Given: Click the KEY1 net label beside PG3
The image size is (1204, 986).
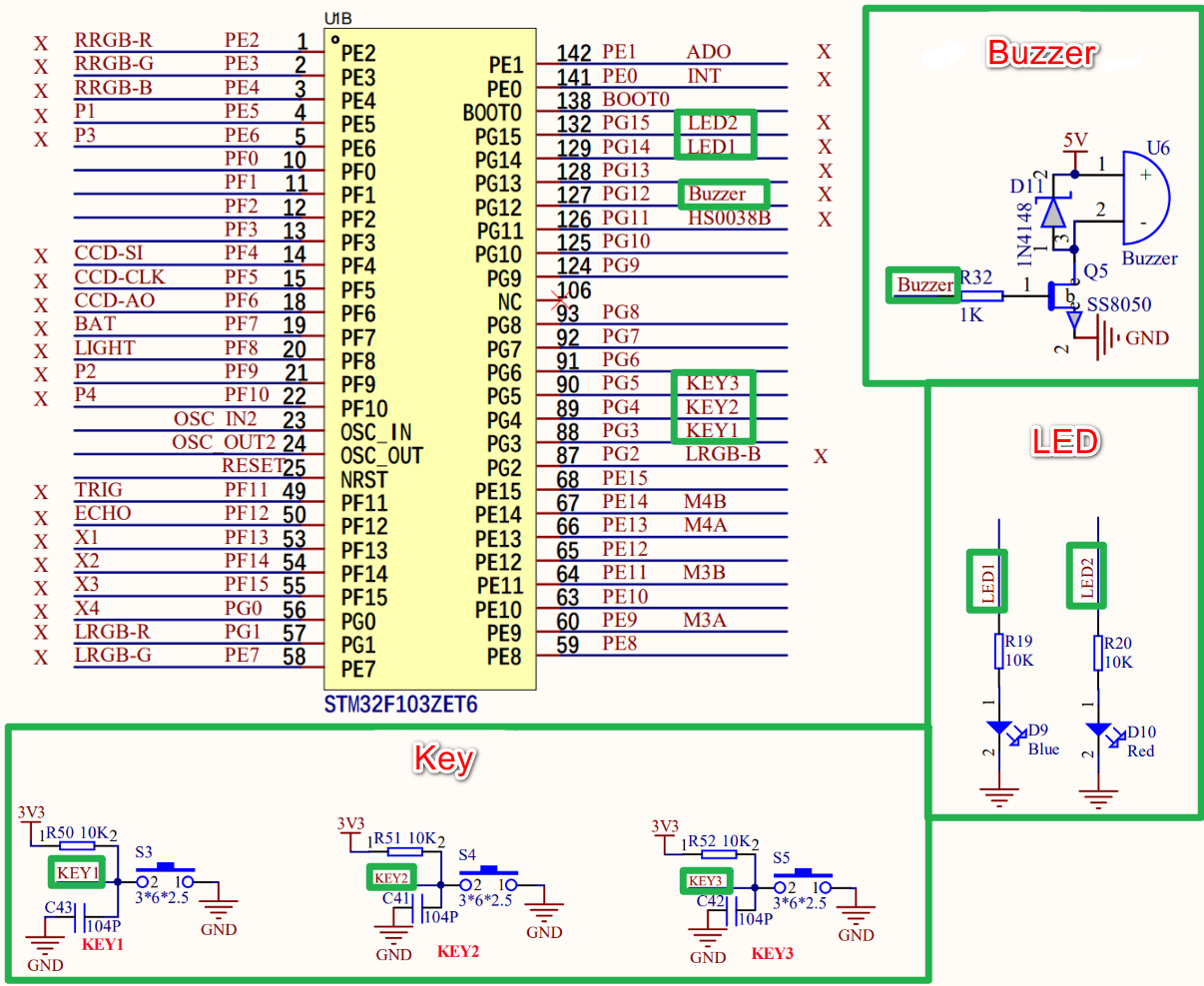Looking at the screenshot, I should 712,430.
